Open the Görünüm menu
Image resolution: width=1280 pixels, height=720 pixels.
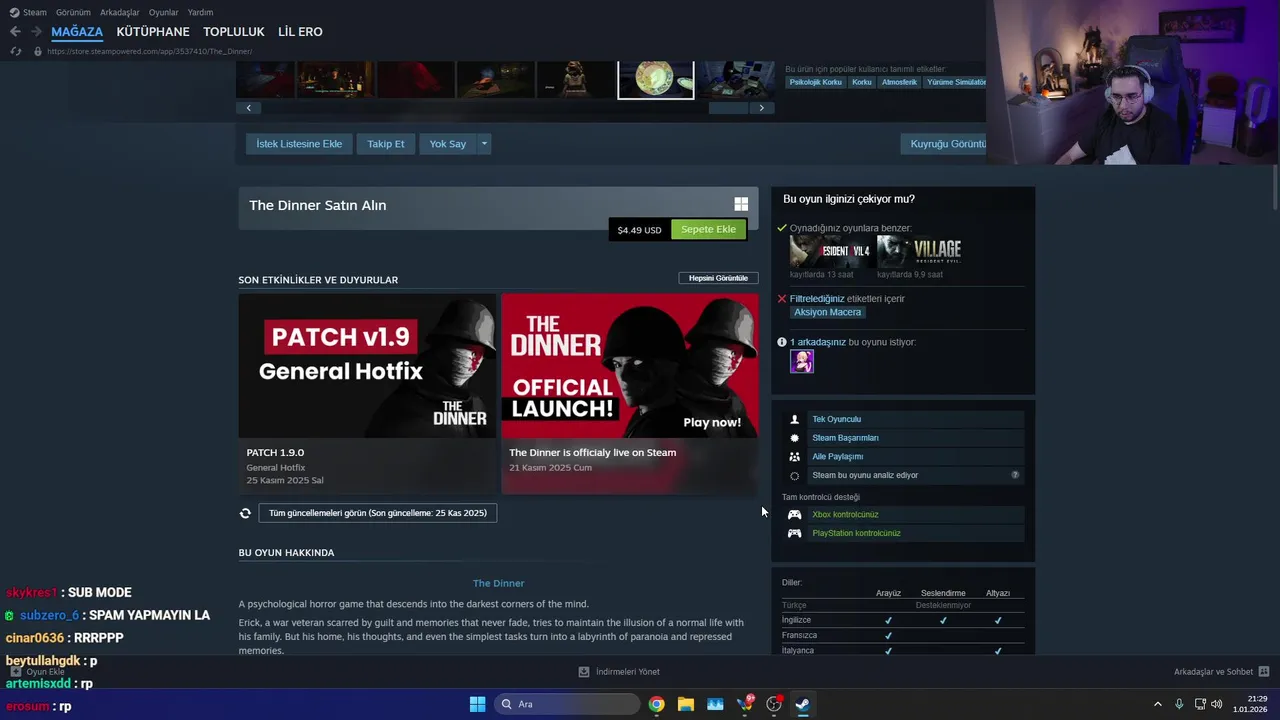pyautogui.click(x=73, y=12)
